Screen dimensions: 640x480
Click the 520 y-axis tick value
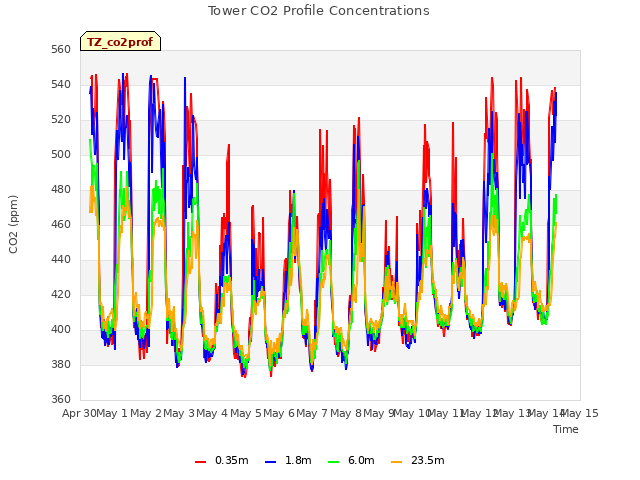coord(61,120)
